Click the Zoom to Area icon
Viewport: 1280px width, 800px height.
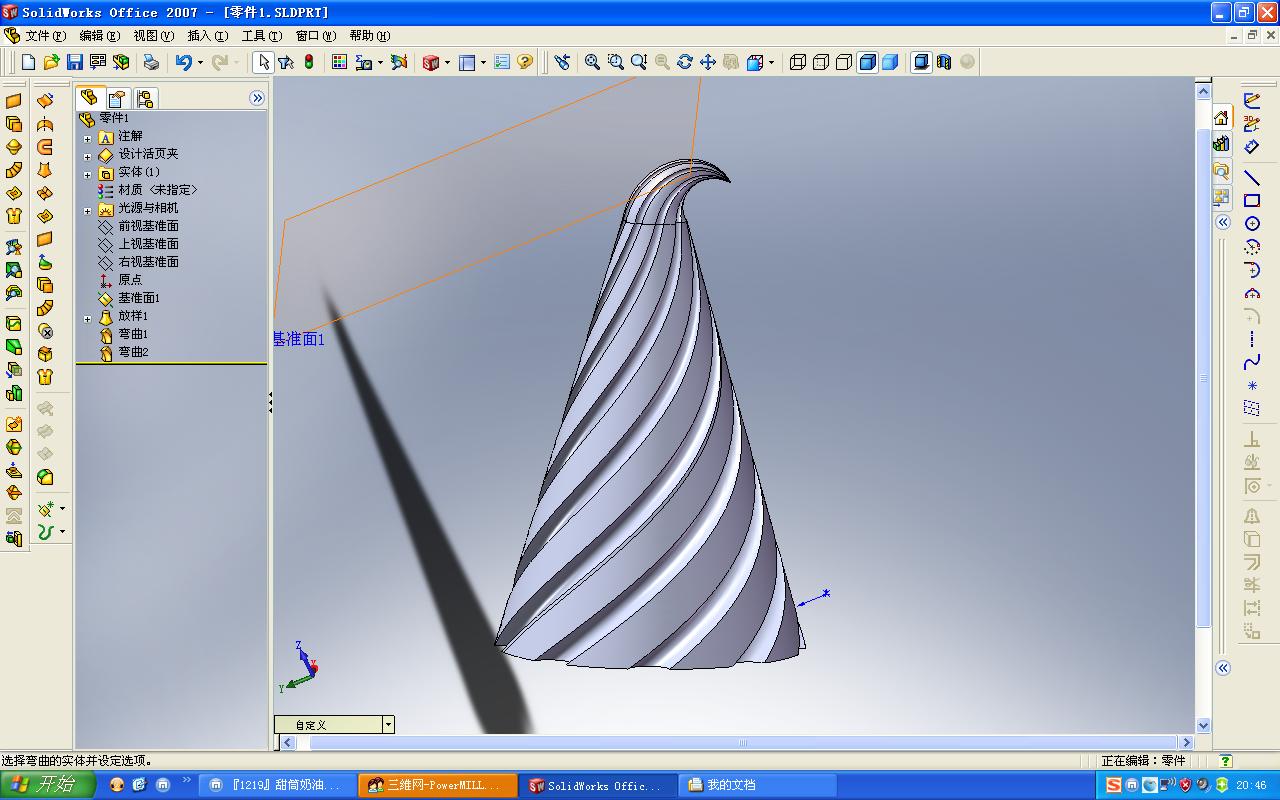616,62
